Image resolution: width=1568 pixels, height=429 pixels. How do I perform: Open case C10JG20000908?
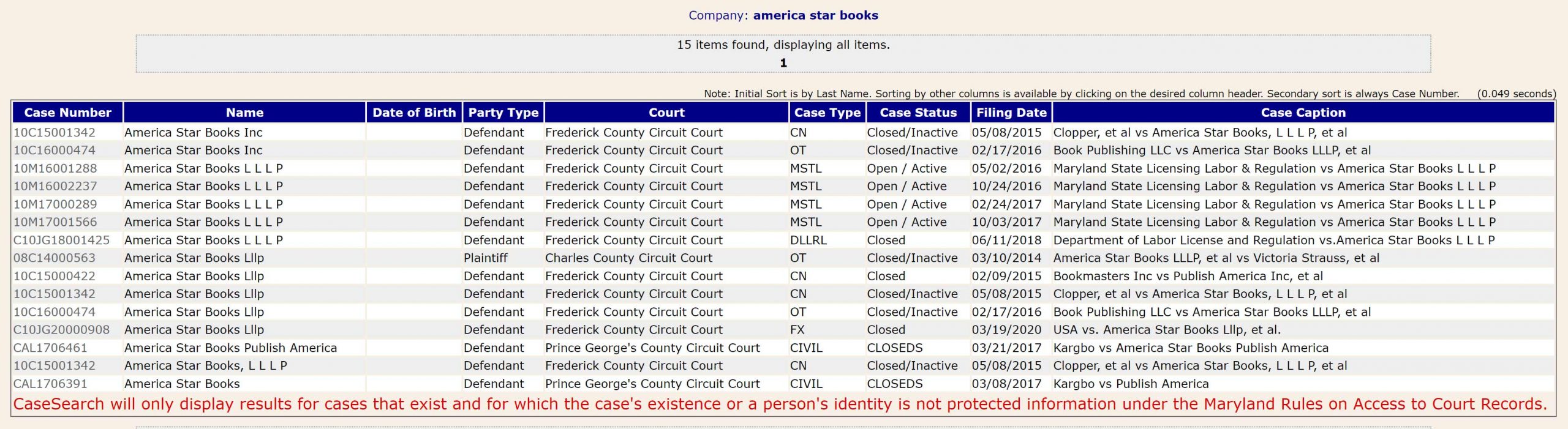point(61,330)
